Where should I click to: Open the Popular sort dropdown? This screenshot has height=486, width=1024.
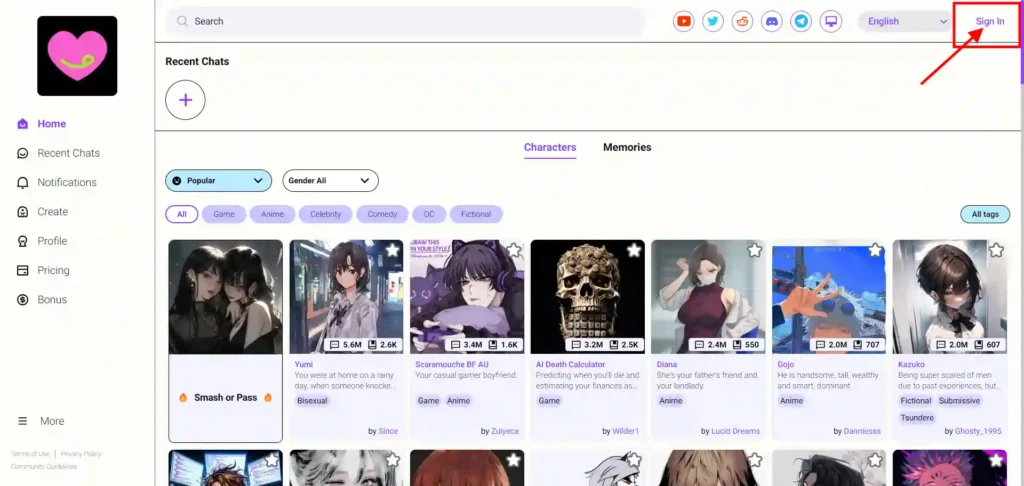point(218,180)
